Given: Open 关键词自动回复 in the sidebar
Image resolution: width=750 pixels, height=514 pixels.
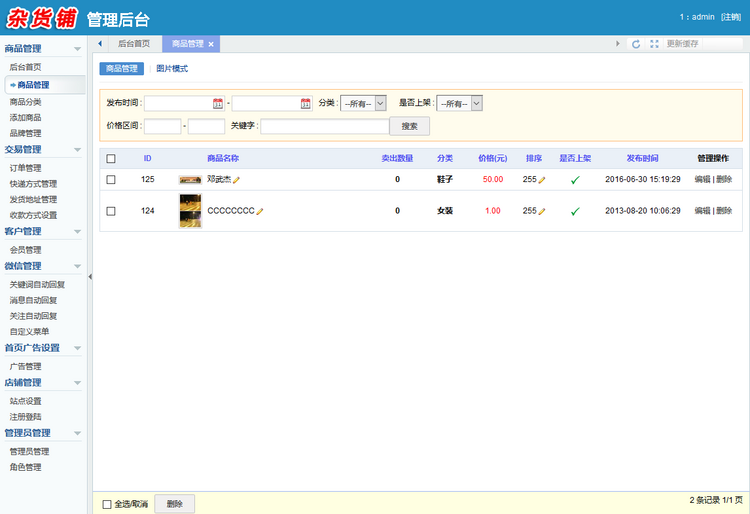Looking at the screenshot, I should (x=37, y=285).
